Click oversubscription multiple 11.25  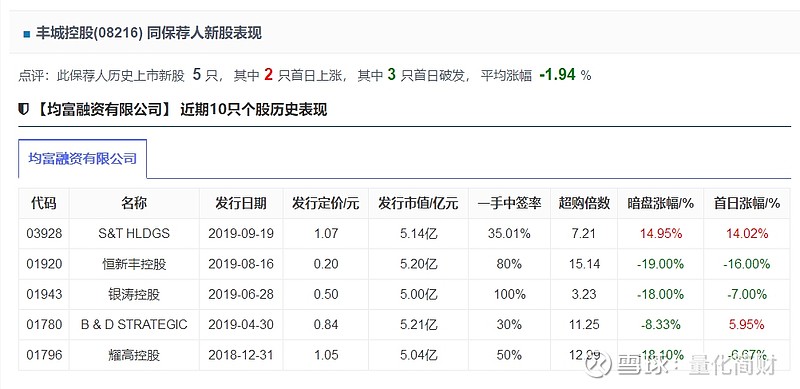tap(585, 324)
